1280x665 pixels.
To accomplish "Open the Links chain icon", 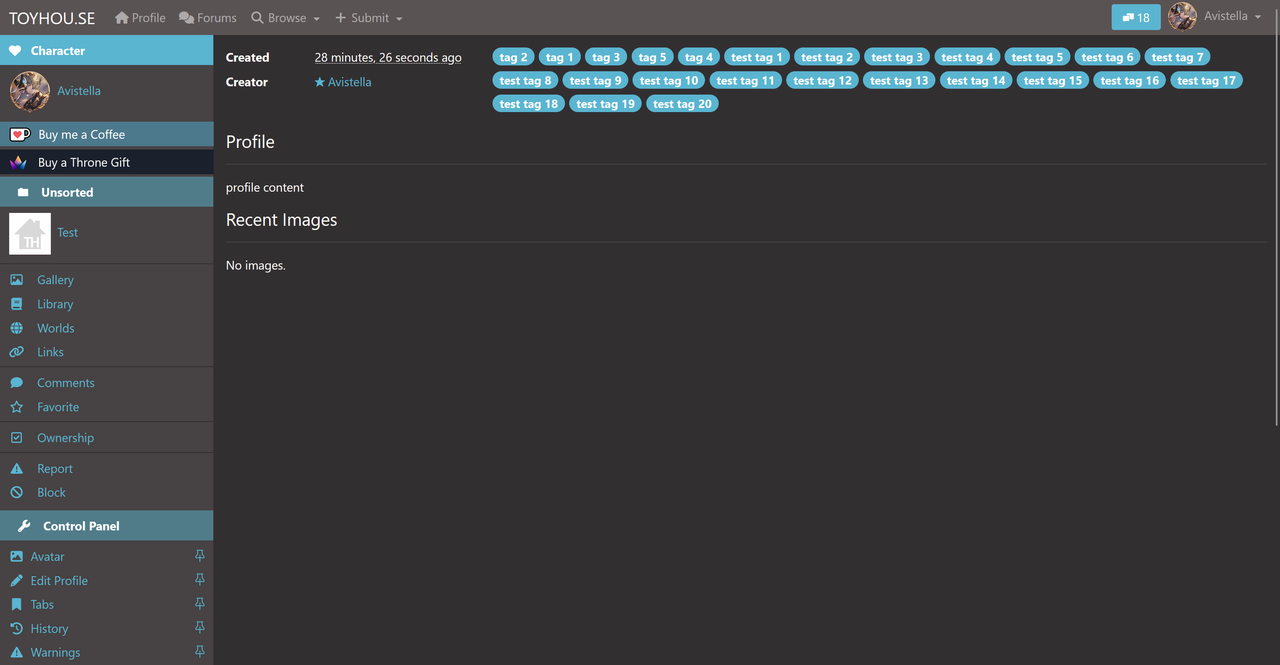I will click(16, 352).
